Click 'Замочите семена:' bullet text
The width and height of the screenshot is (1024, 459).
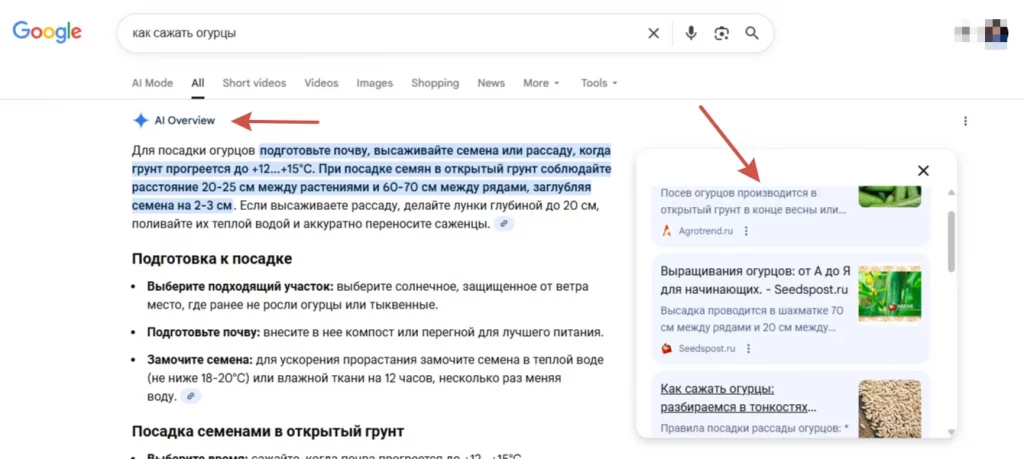[x=200, y=360]
